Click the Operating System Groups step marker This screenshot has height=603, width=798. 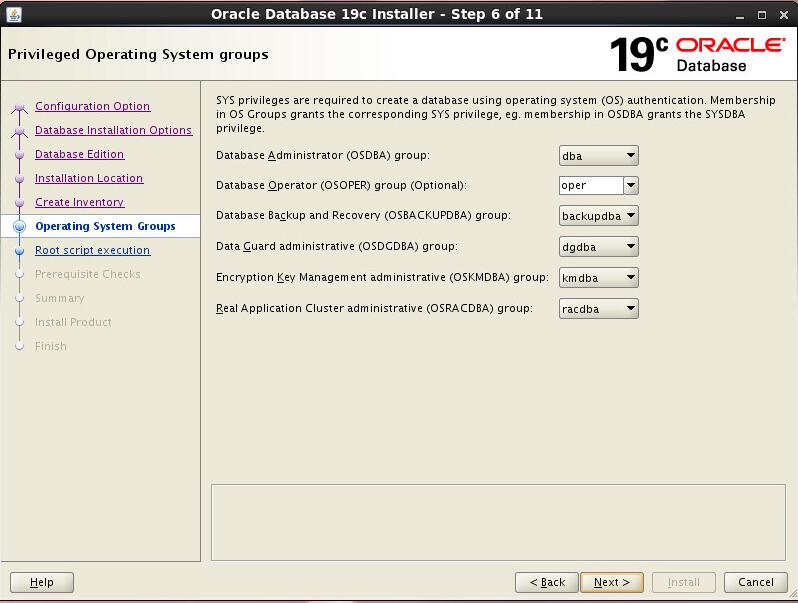click(x=19, y=227)
